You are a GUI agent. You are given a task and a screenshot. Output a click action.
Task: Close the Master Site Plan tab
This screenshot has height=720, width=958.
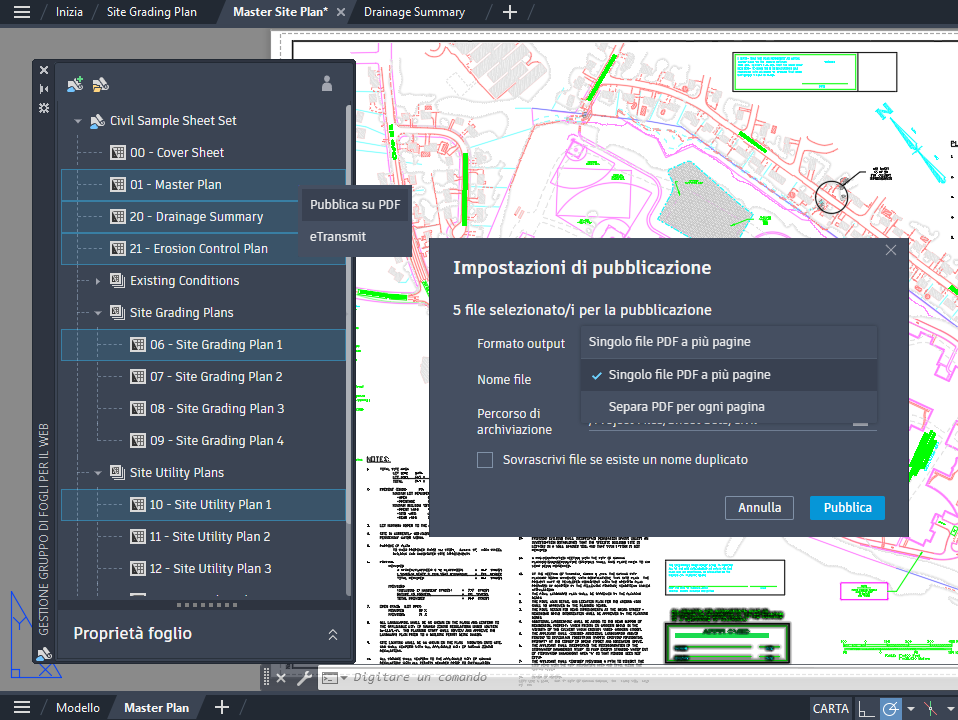341,12
